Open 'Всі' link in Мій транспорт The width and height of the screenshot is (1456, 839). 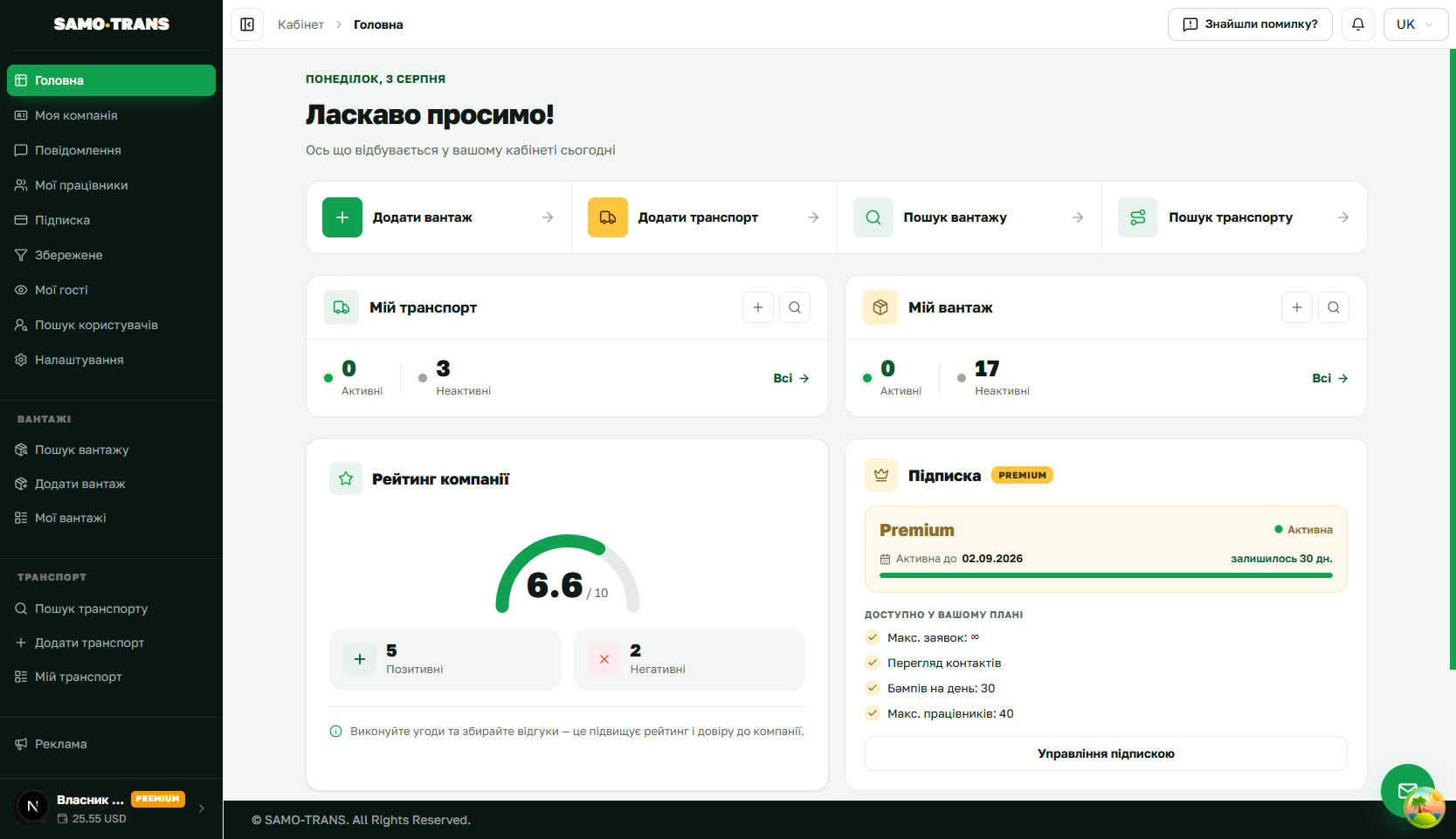click(x=791, y=378)
